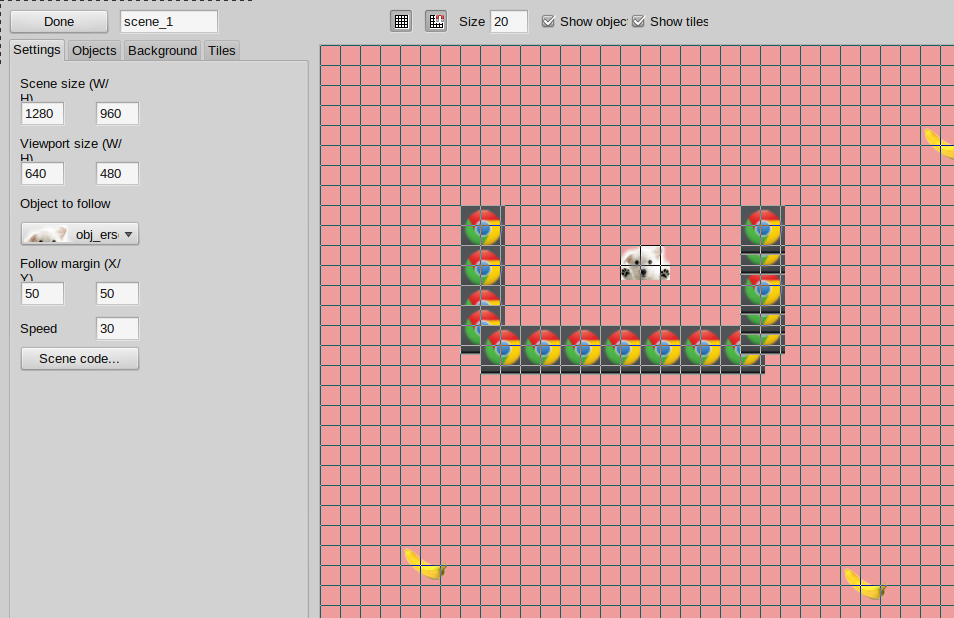Edit the Speed field value 30

tap(117, 328)
